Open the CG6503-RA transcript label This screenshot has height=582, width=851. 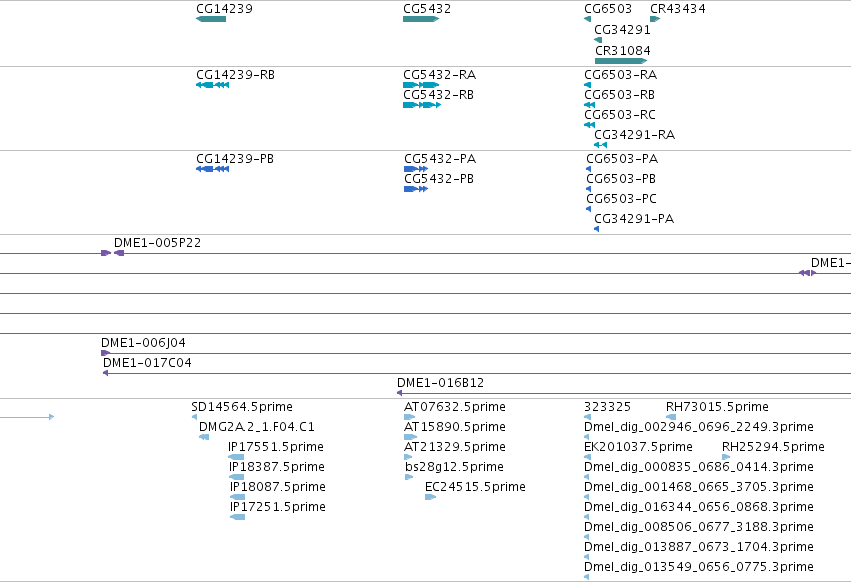pos(620,74)
